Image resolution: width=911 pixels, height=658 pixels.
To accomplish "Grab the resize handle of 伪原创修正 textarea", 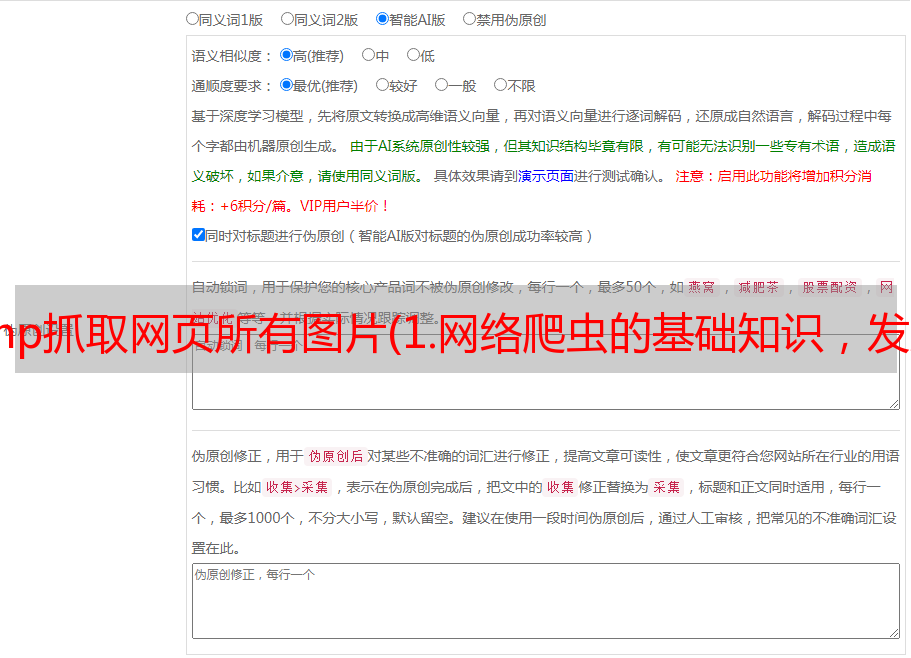I will [x=894, y=633].
